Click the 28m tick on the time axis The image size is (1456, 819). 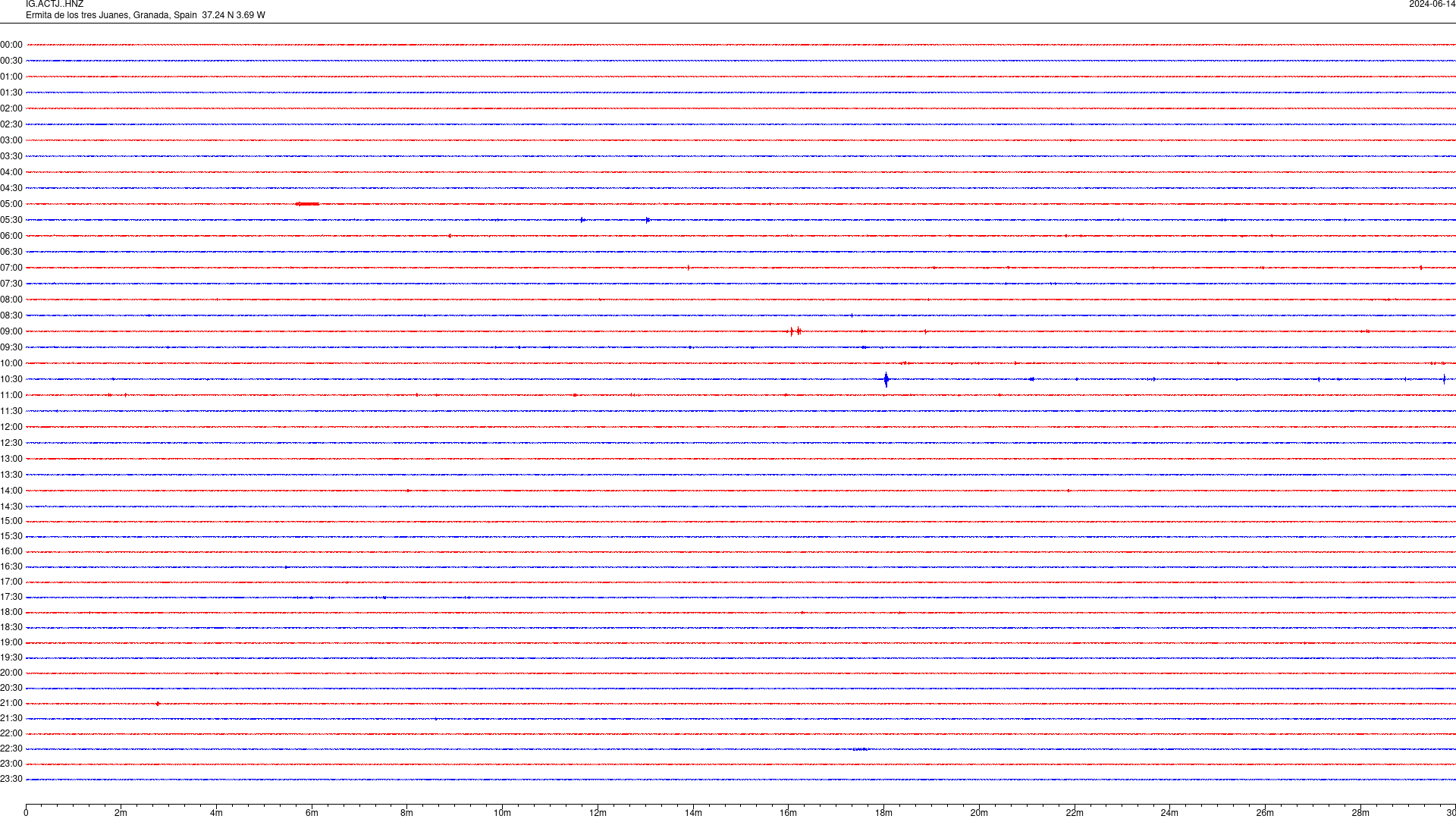pos(1360,813)
